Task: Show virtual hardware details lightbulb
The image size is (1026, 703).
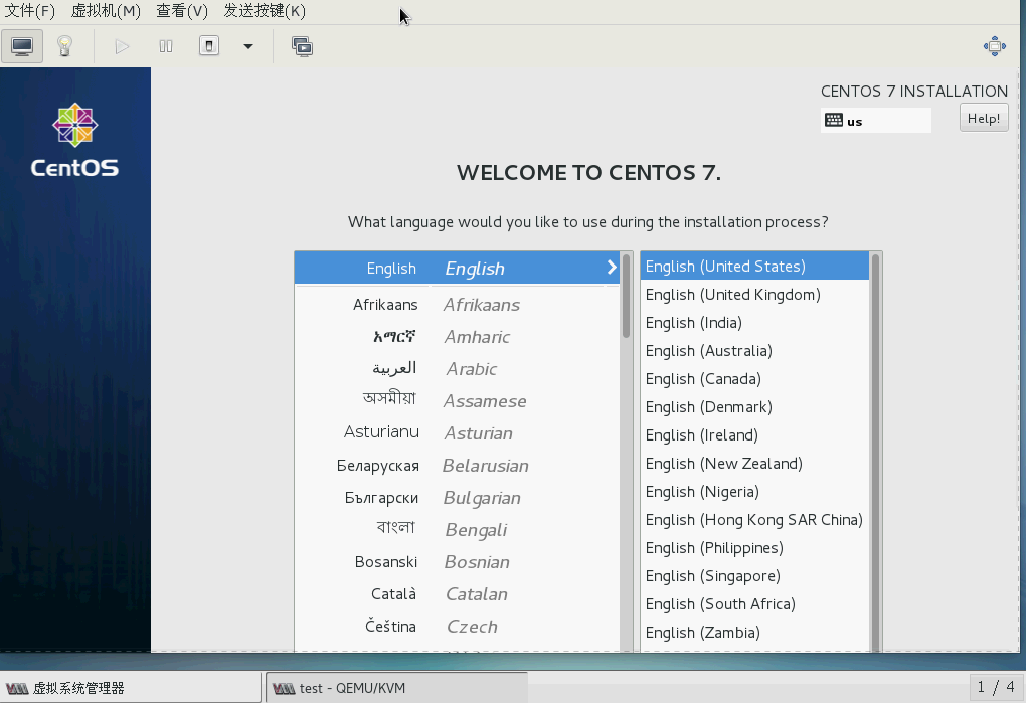Action: click(64, 46)
